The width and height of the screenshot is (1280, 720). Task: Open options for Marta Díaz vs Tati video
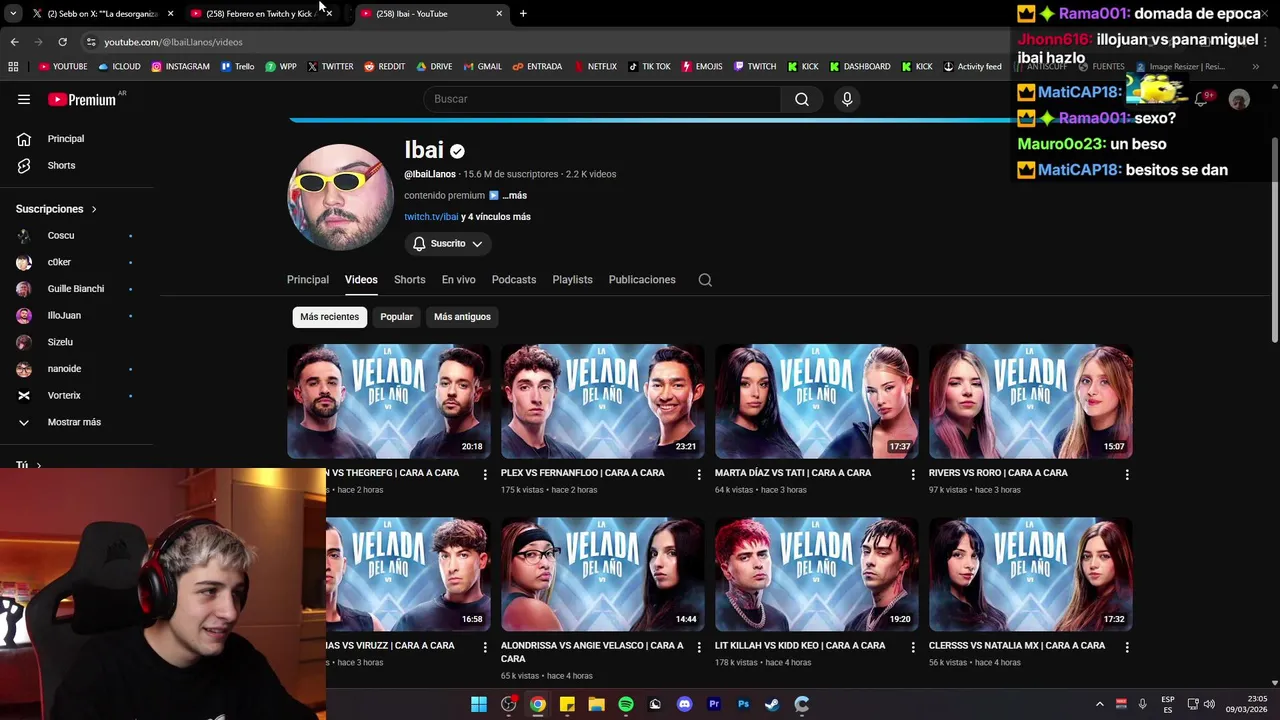pyautogui.click(x=913, y=474)
